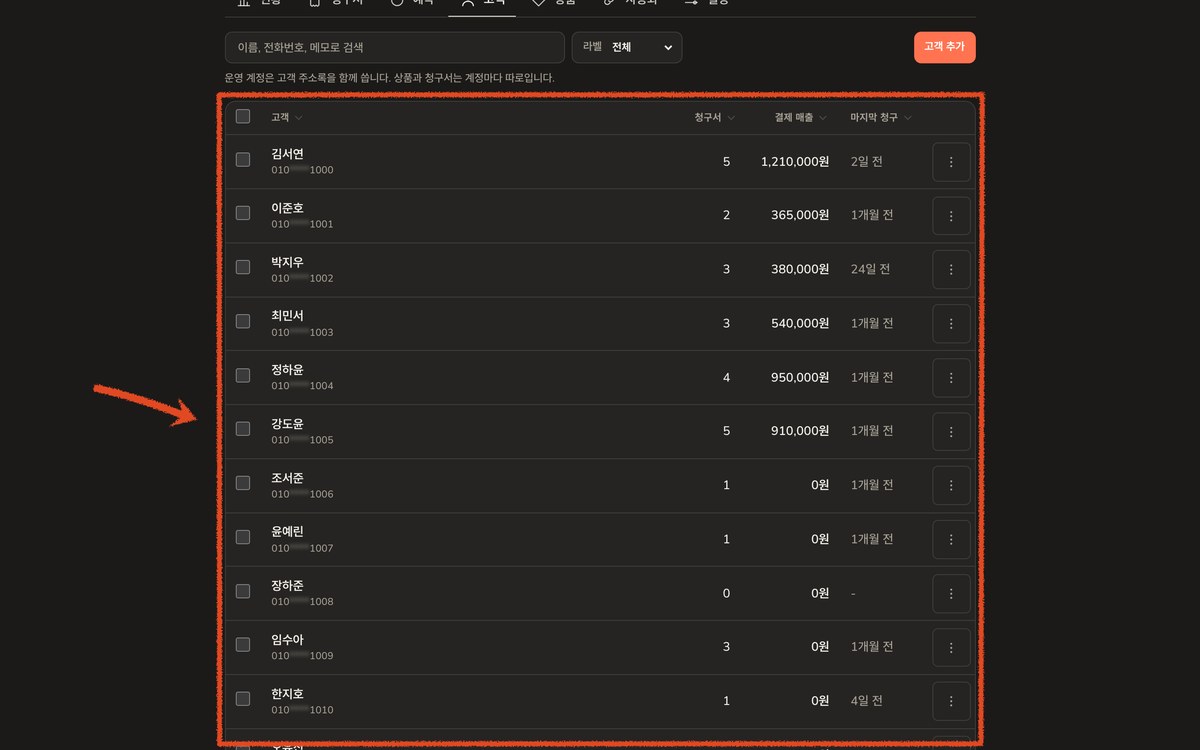Click the customer name 김서연

(287, 154)
